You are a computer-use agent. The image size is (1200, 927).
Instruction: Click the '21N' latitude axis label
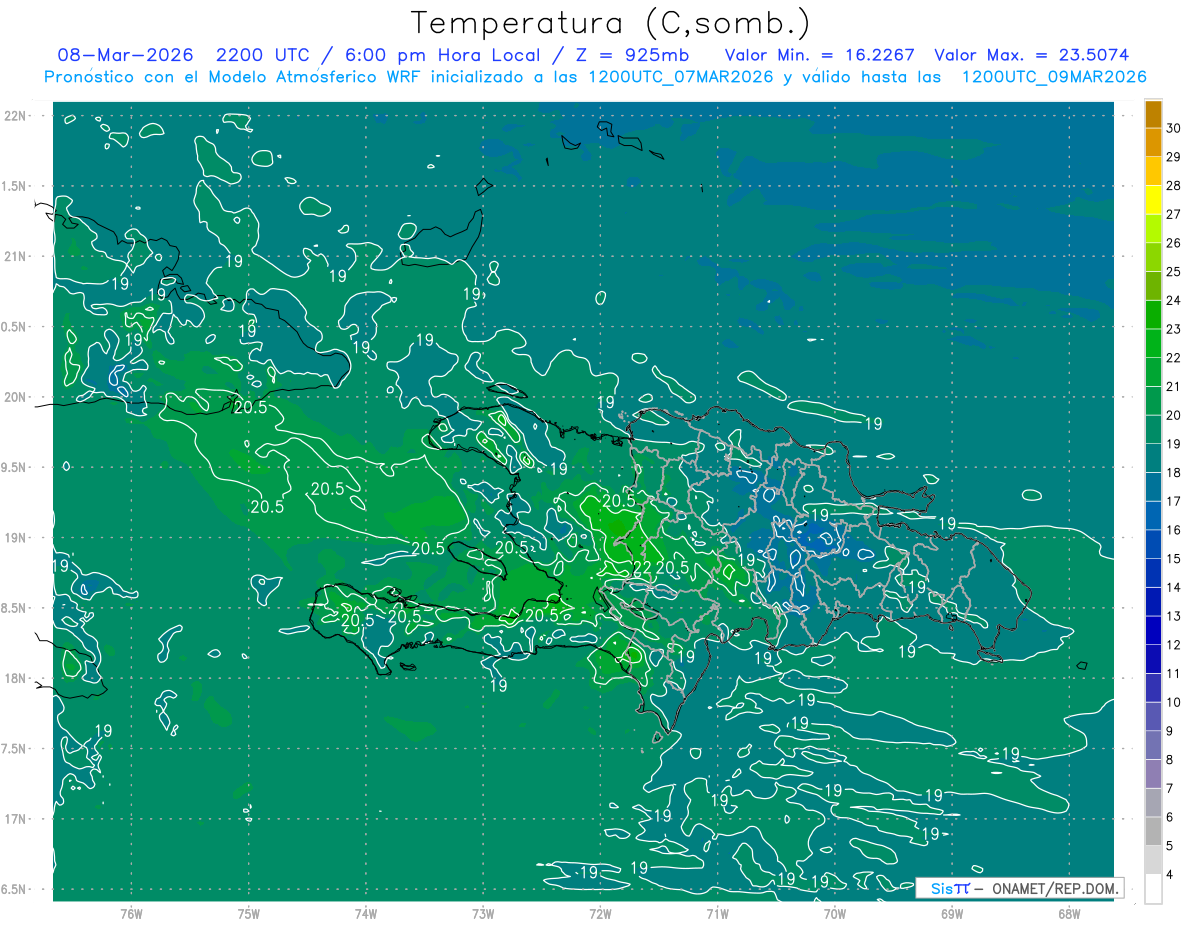[15, 256]
